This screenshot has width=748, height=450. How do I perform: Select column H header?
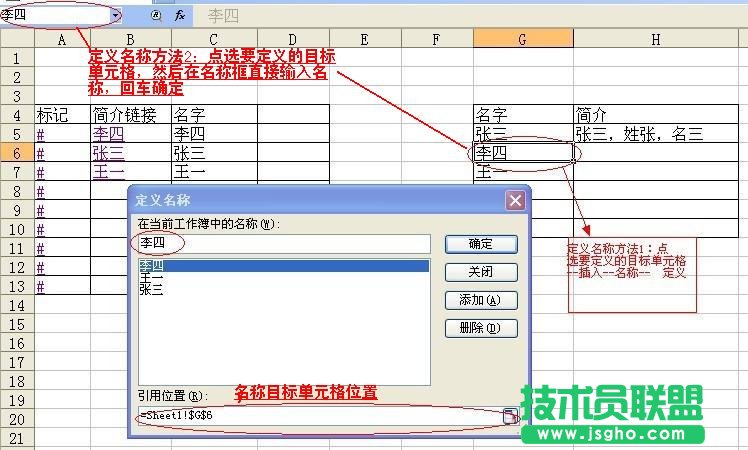(x=656, y=39)
